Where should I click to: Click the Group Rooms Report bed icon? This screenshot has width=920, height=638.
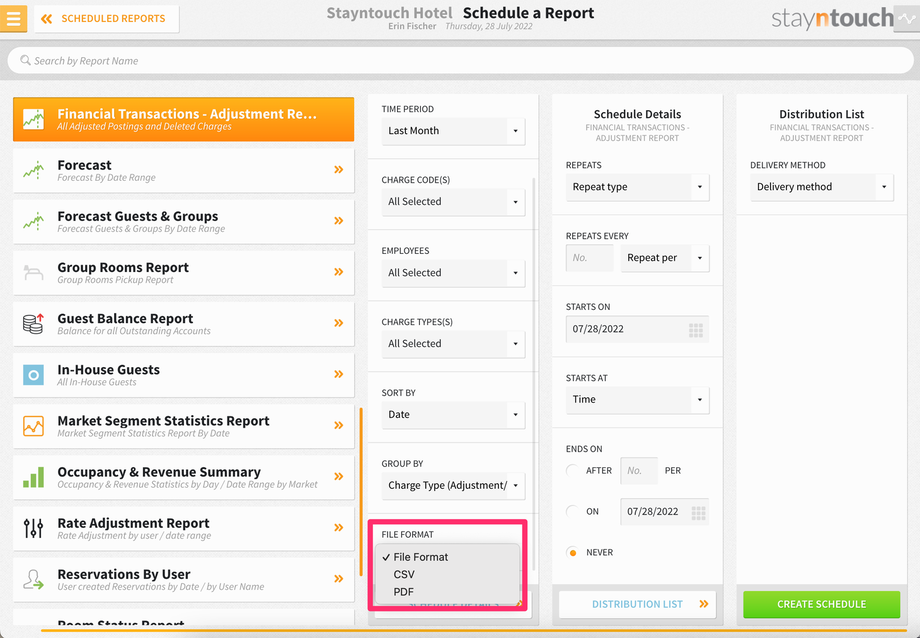(x=33, y=272)
